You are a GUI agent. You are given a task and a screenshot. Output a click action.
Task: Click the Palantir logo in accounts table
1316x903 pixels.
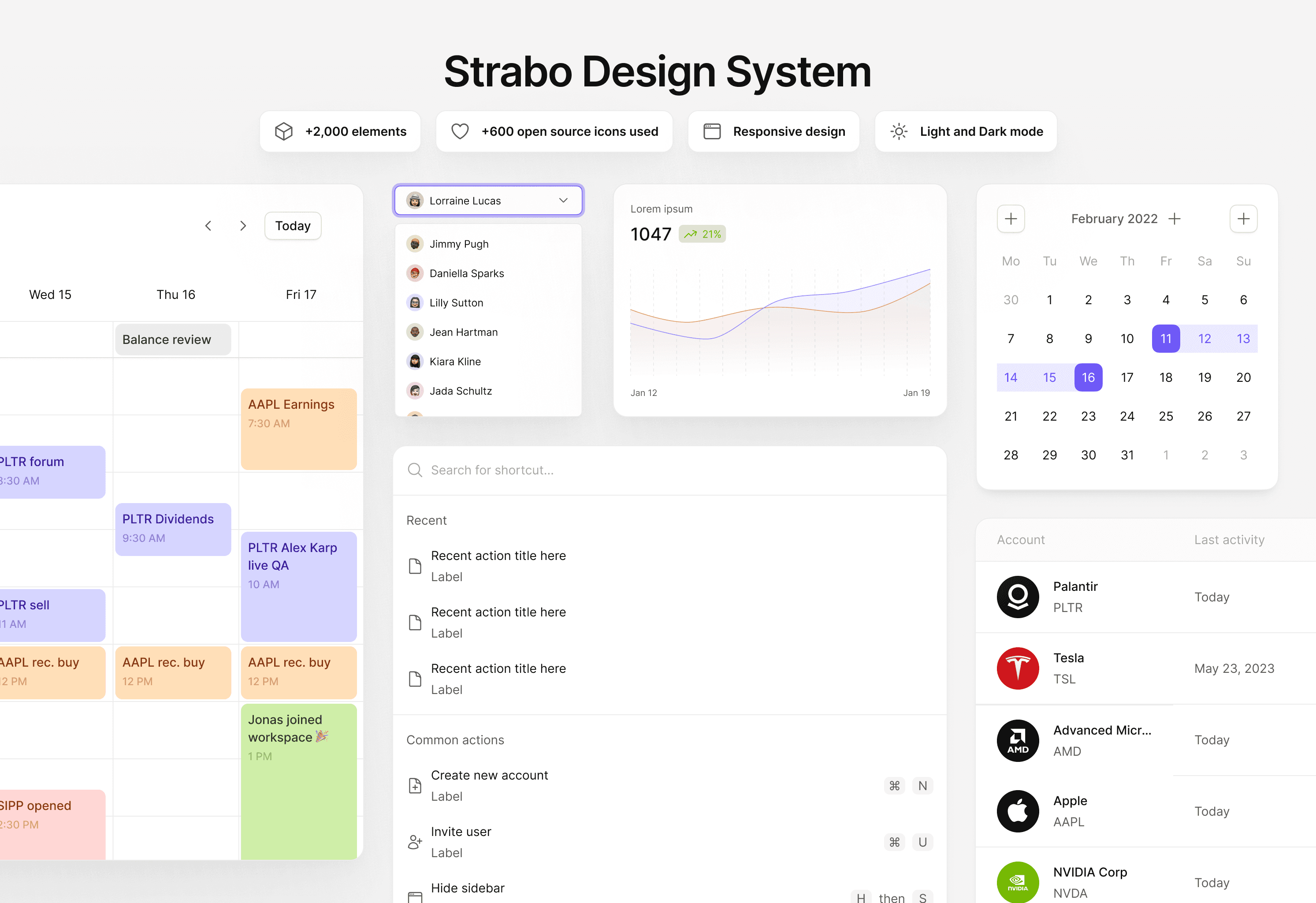pyautogui.click(x=1018, y=597)
